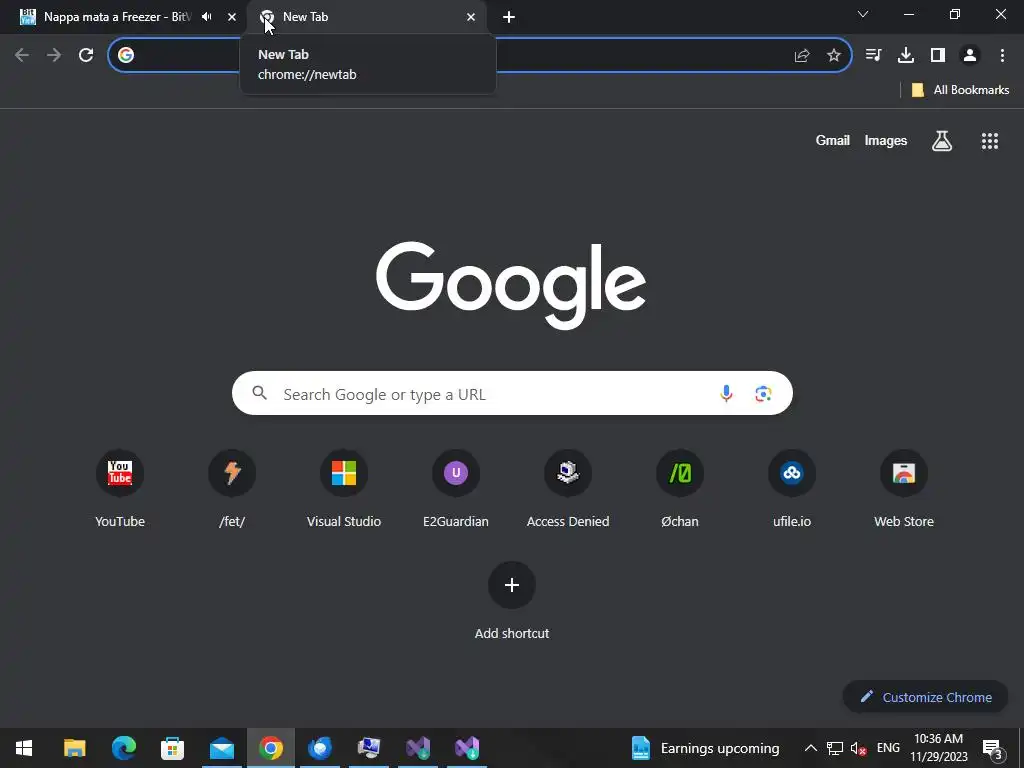Image resolution: width=1024 pixels, height=768 pixels.
Task: Open the Web Store shortcut
Action: (904, 488)
